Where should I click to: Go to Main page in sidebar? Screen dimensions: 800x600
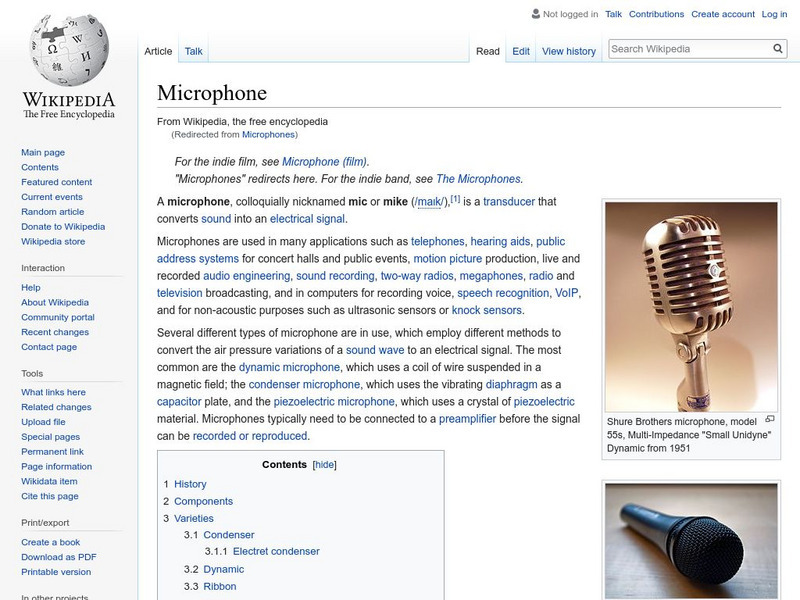[x=43, y=152]
